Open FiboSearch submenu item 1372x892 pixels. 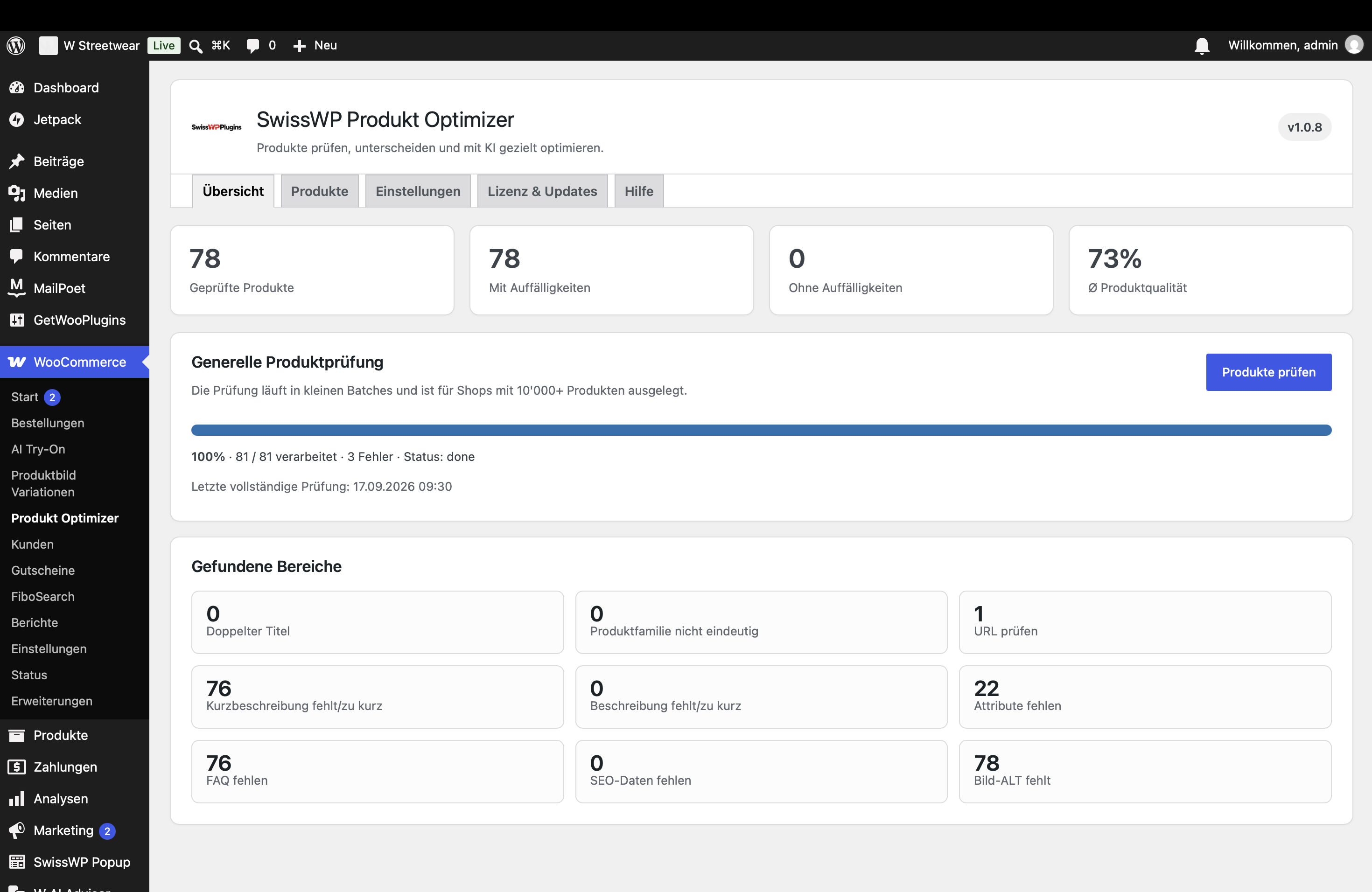(x=42, y=596)
